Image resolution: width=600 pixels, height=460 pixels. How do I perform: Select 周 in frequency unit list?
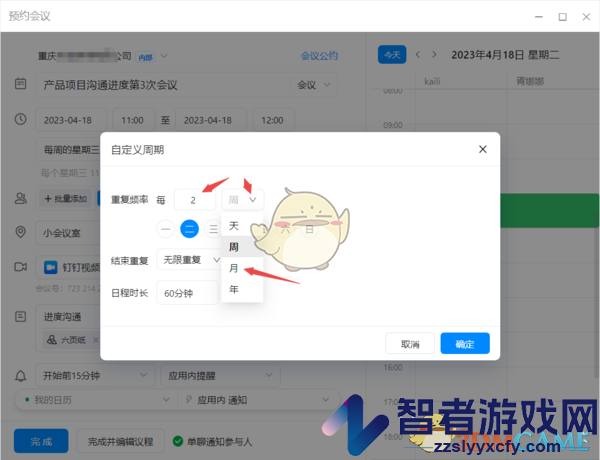242,247
